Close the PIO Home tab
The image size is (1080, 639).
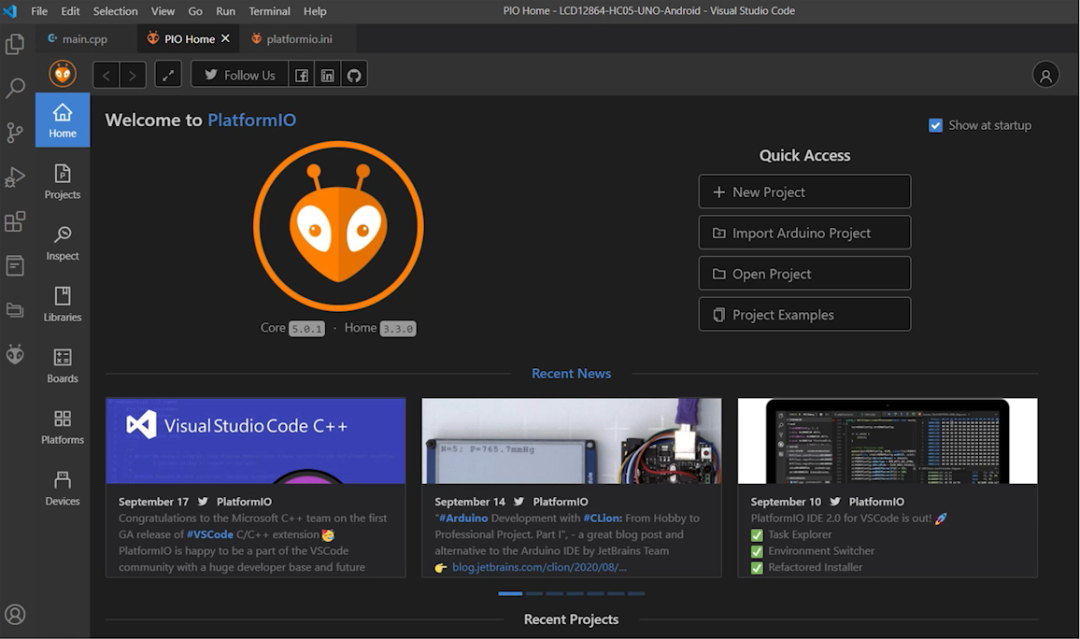point(225,39)
